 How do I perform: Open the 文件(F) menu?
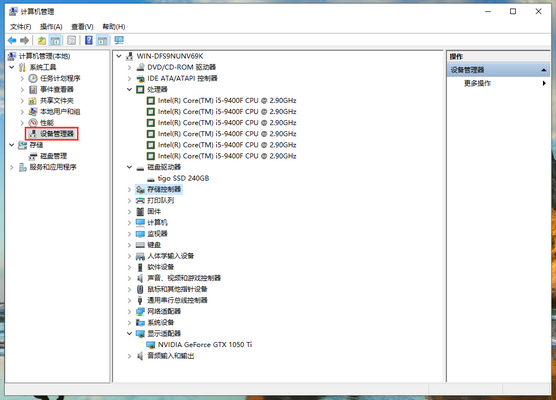(21, 27)
